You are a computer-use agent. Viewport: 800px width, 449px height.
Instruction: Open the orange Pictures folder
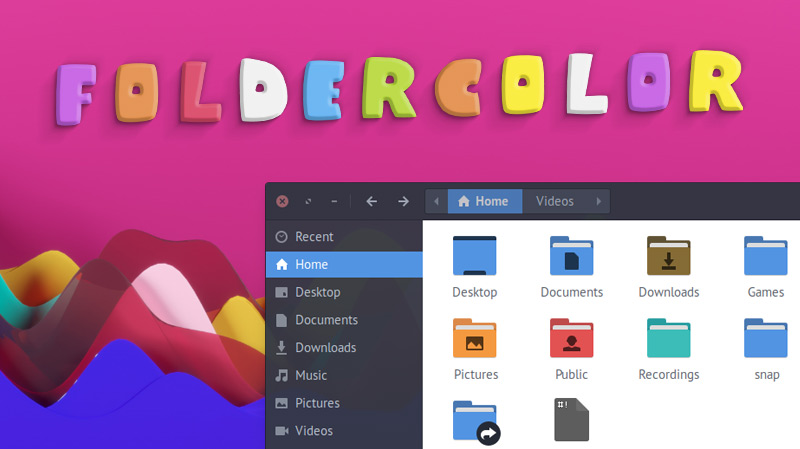point(474,338)
